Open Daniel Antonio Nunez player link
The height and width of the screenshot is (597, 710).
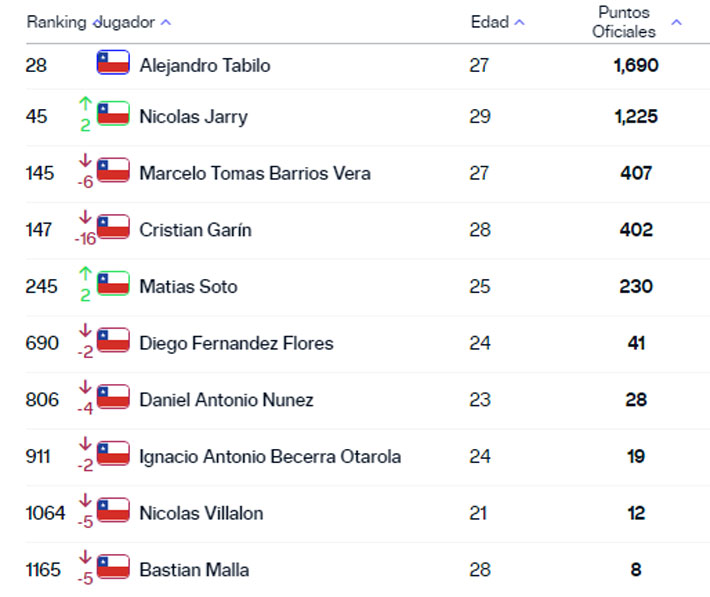coord(226,400)
